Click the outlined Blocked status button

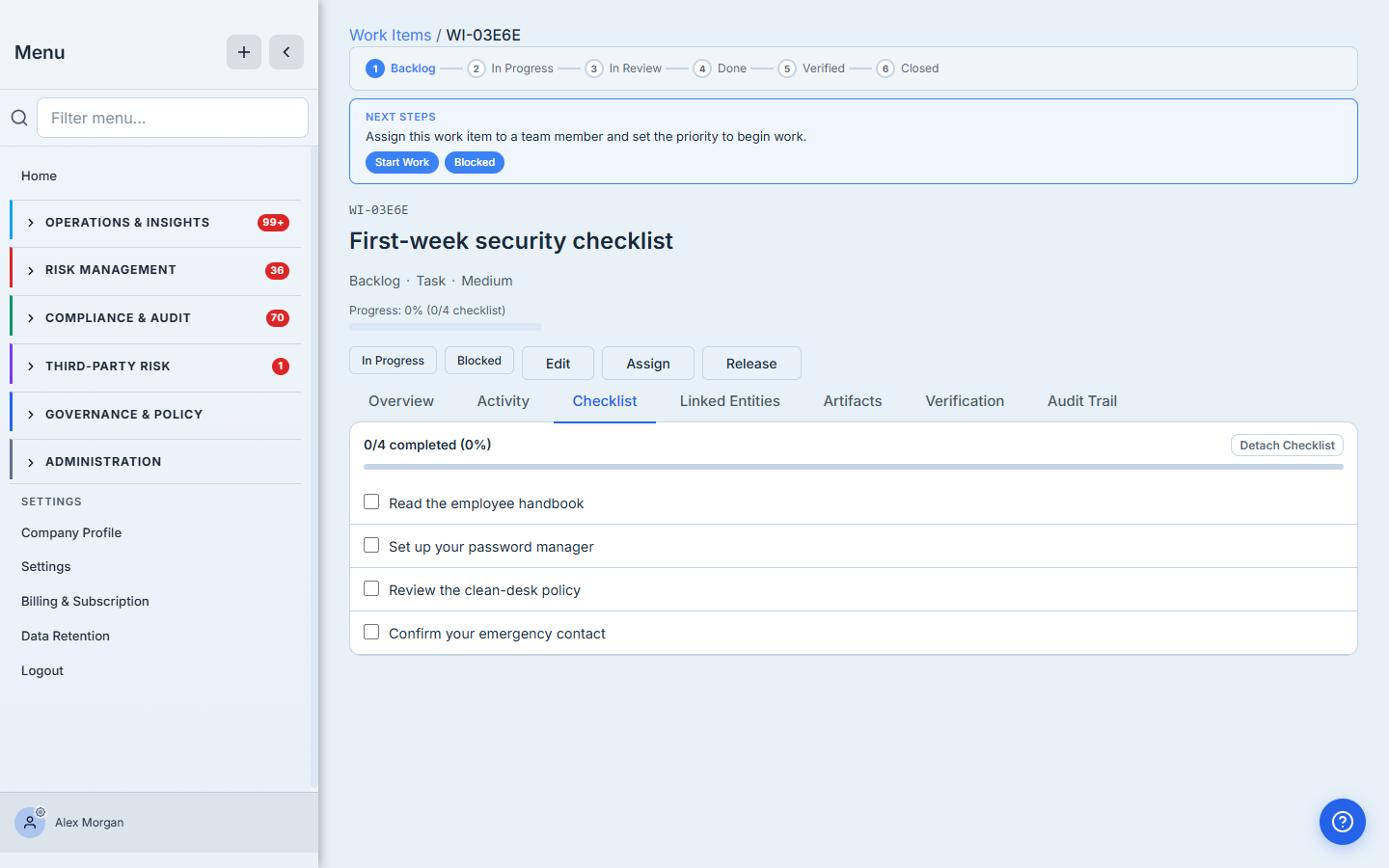479,361
